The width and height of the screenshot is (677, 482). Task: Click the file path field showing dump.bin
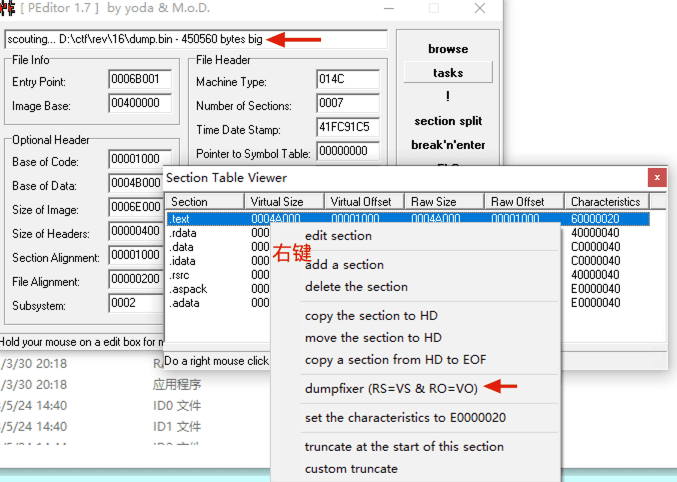(196, 39)
